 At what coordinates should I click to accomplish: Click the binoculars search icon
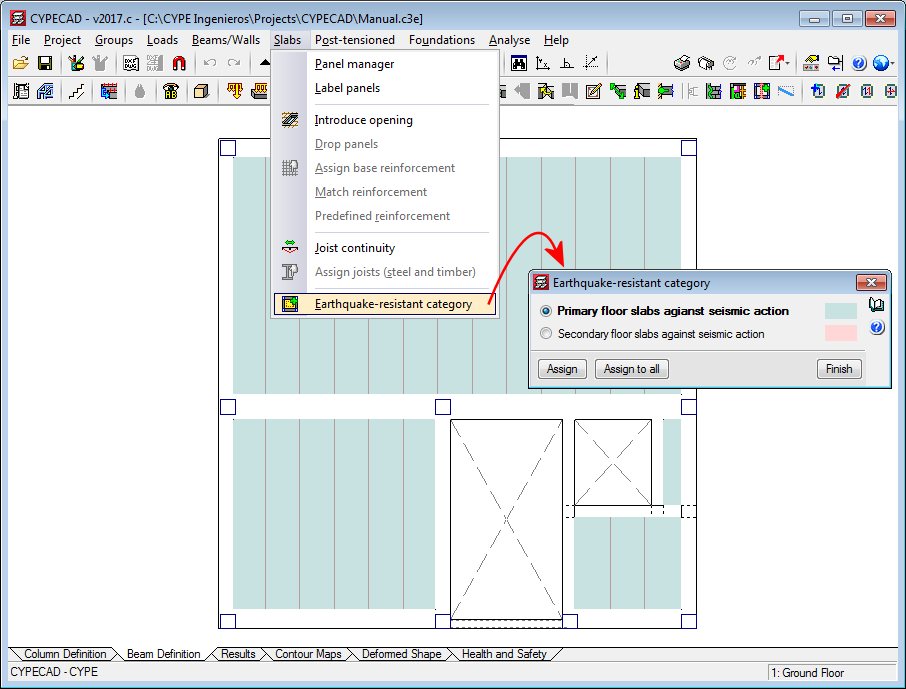(x=519, y=63)
